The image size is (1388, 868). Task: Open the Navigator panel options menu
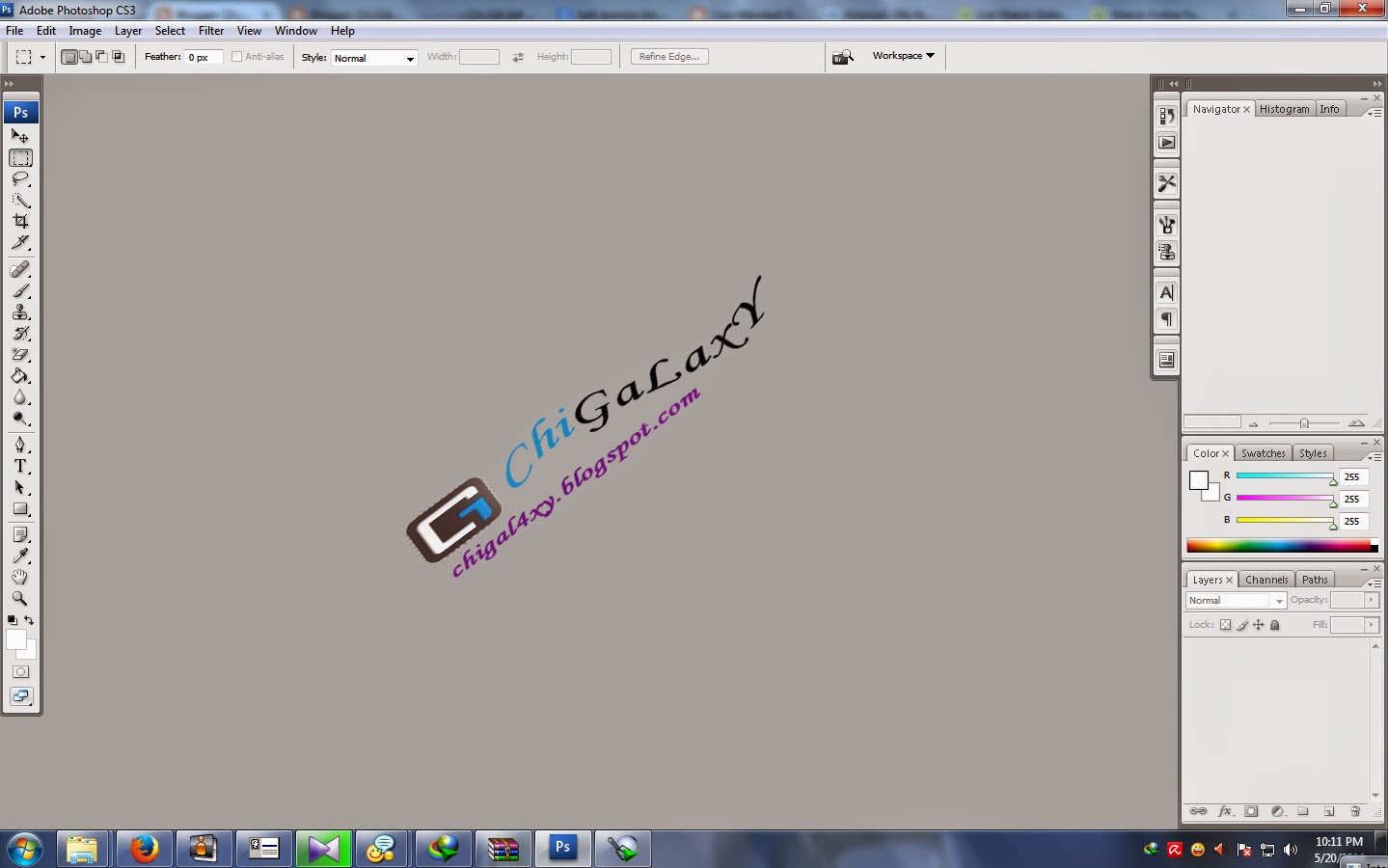click(x=1374, y=113)
